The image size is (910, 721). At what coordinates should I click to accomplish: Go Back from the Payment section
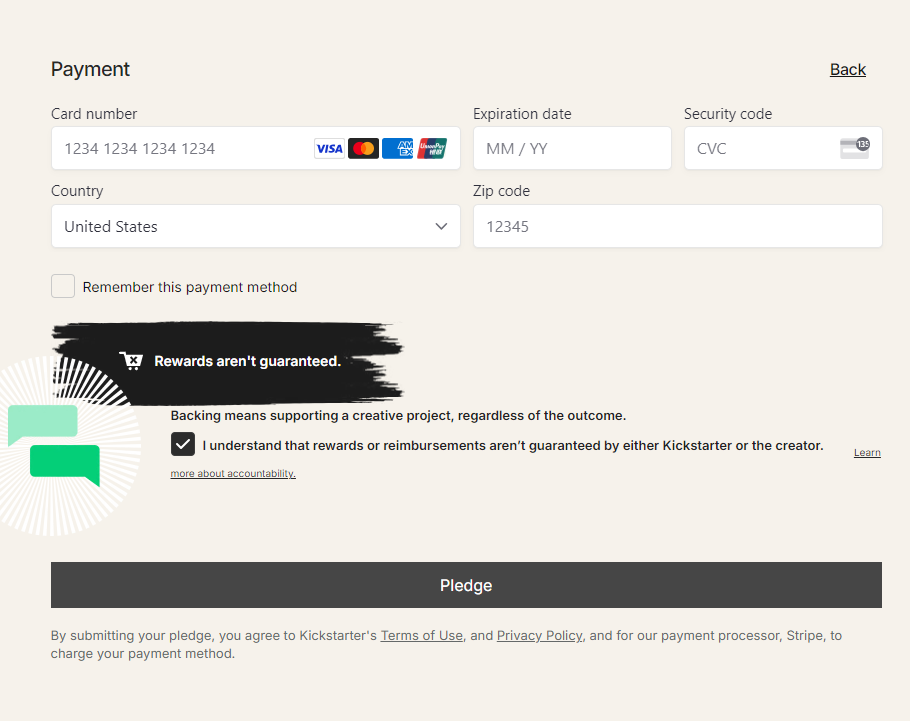tap(847, 70)
